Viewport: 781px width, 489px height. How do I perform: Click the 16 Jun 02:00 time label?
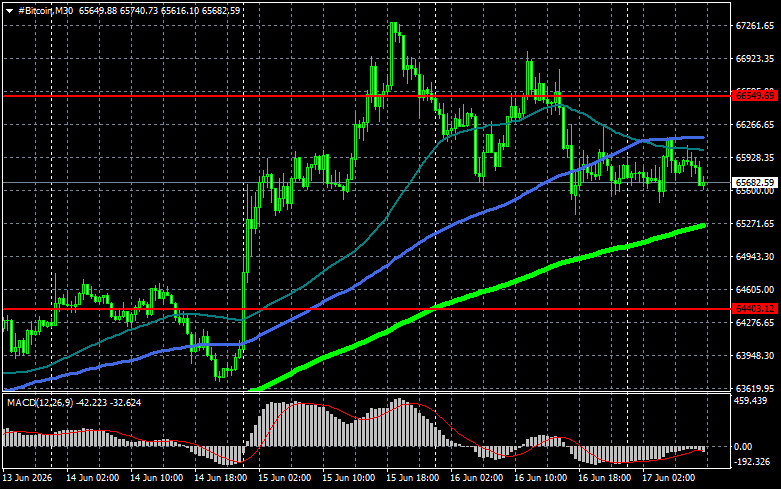(x=477, y=478)
